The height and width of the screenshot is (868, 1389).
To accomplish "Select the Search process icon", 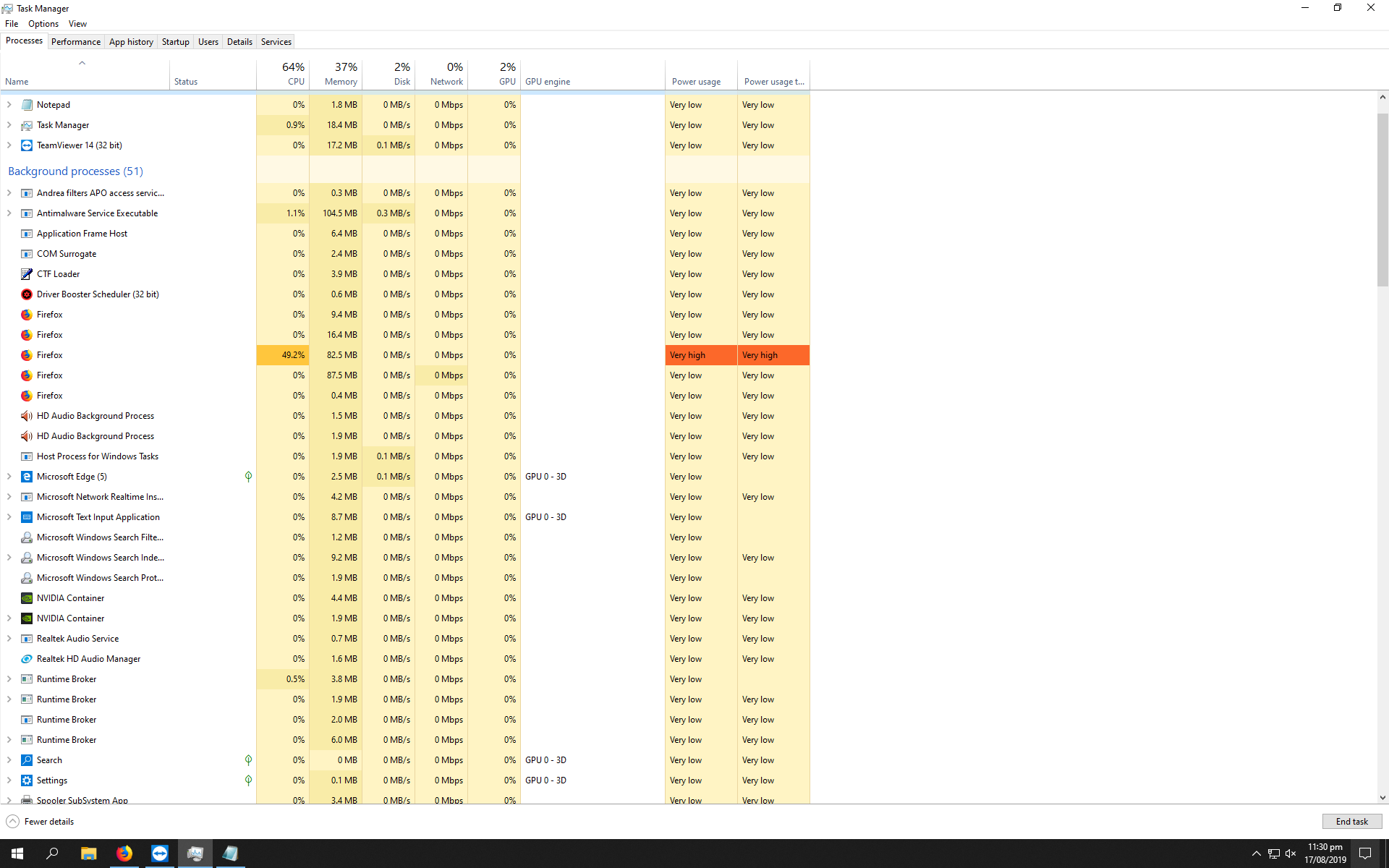I will point(27,760).
